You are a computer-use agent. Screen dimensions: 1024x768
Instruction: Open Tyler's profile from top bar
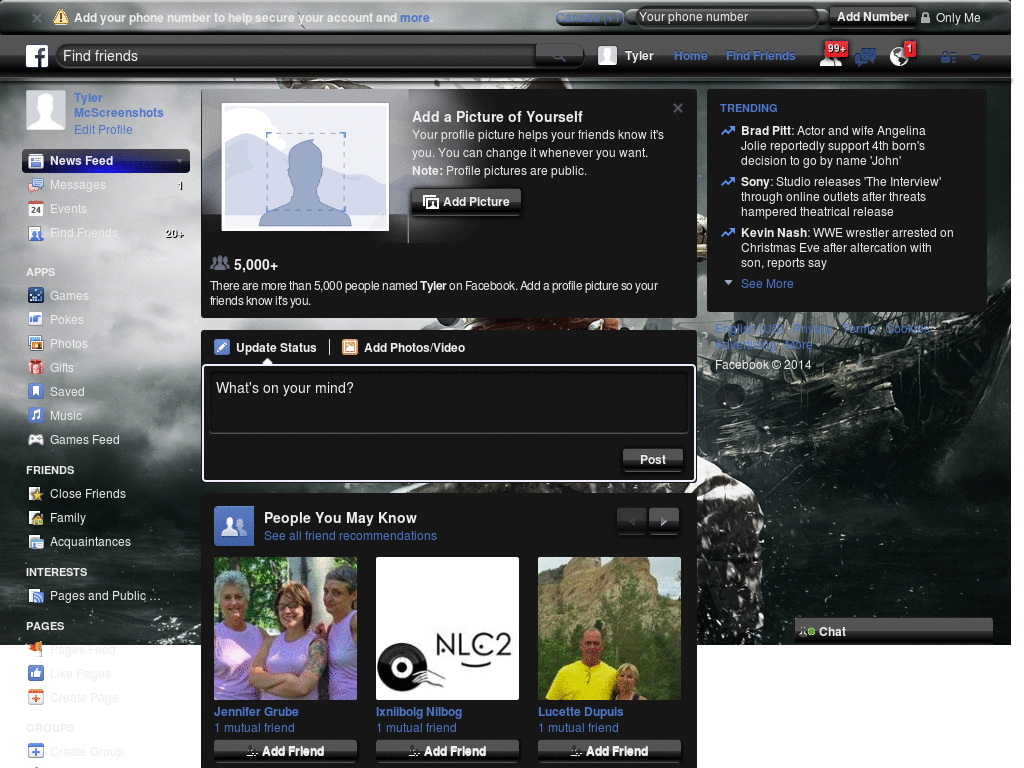point(626,56)
